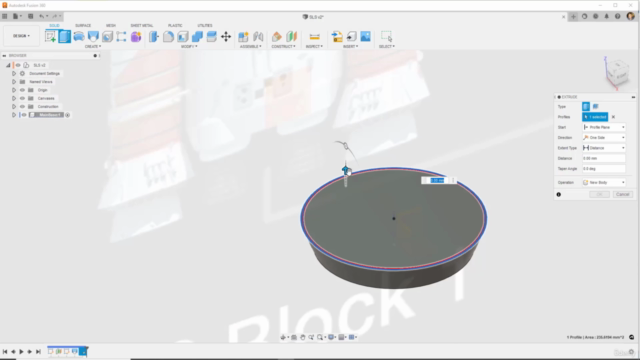Select the Offset Face tool
The image size is (640, 360).
211,36
